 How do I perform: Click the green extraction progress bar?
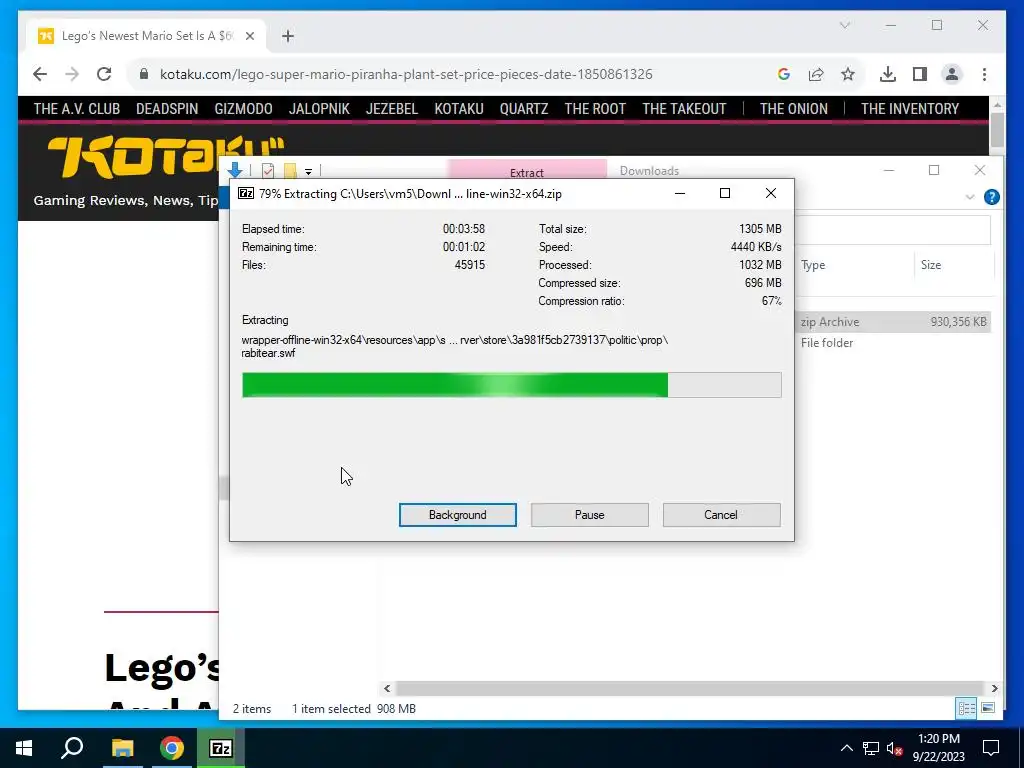511,385
